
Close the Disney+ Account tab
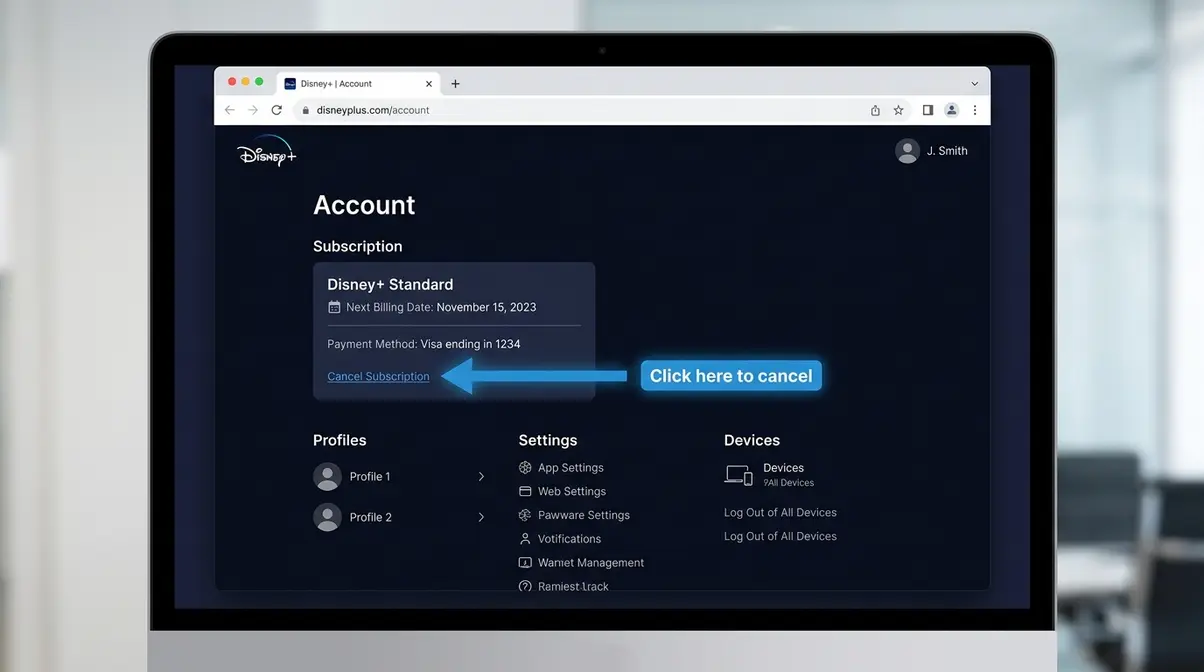430,84
